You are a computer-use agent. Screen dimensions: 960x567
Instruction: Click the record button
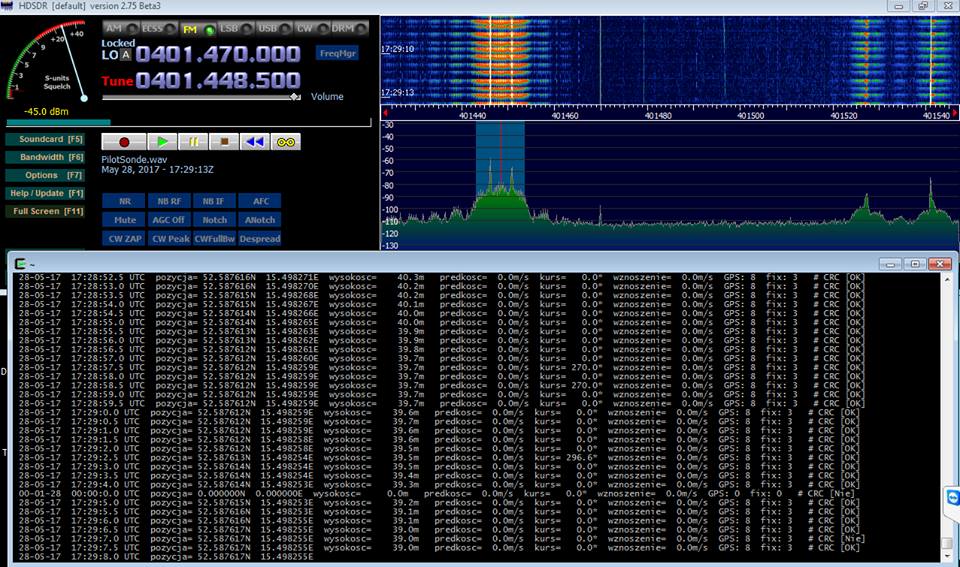[124, 142]
